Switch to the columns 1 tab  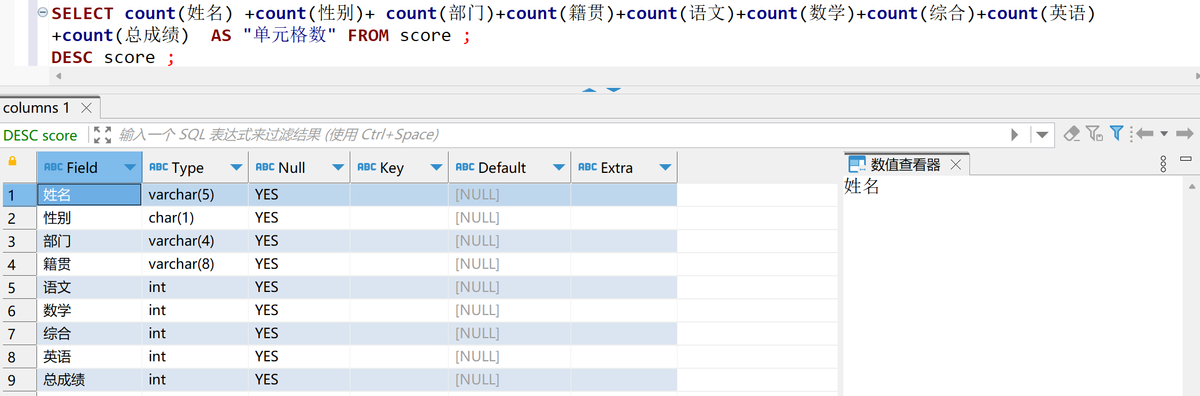pos(37,107)
